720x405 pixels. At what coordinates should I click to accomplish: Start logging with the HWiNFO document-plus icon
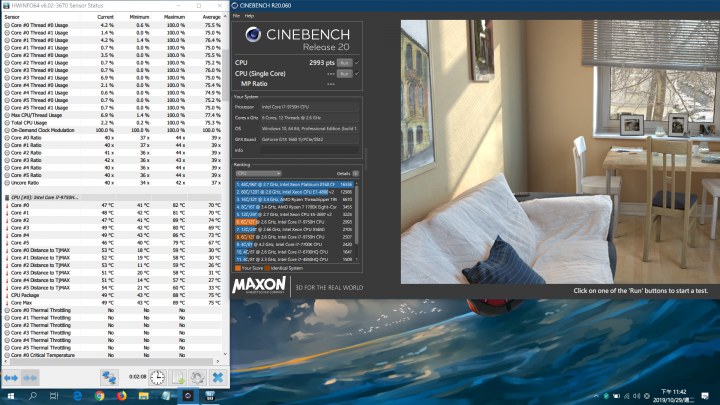pos(178,377)
